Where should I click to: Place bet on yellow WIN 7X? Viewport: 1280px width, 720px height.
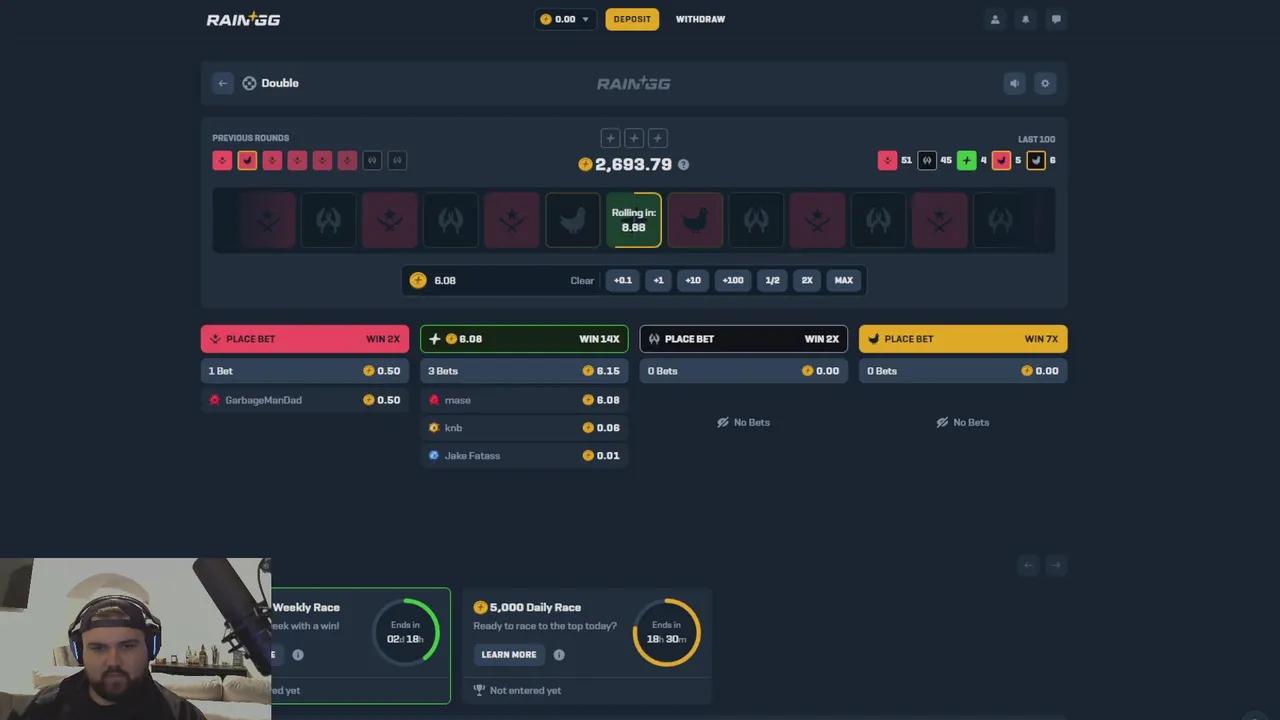(x=963, y=339)
